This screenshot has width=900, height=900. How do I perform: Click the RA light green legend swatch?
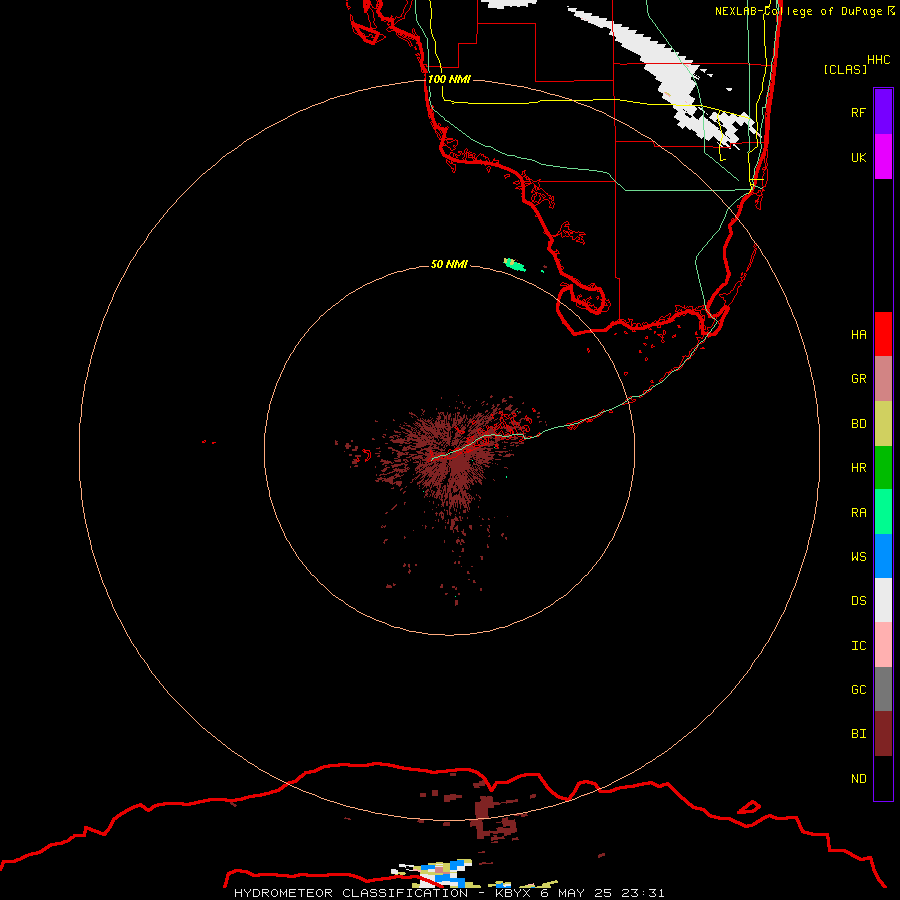point(883,512)
